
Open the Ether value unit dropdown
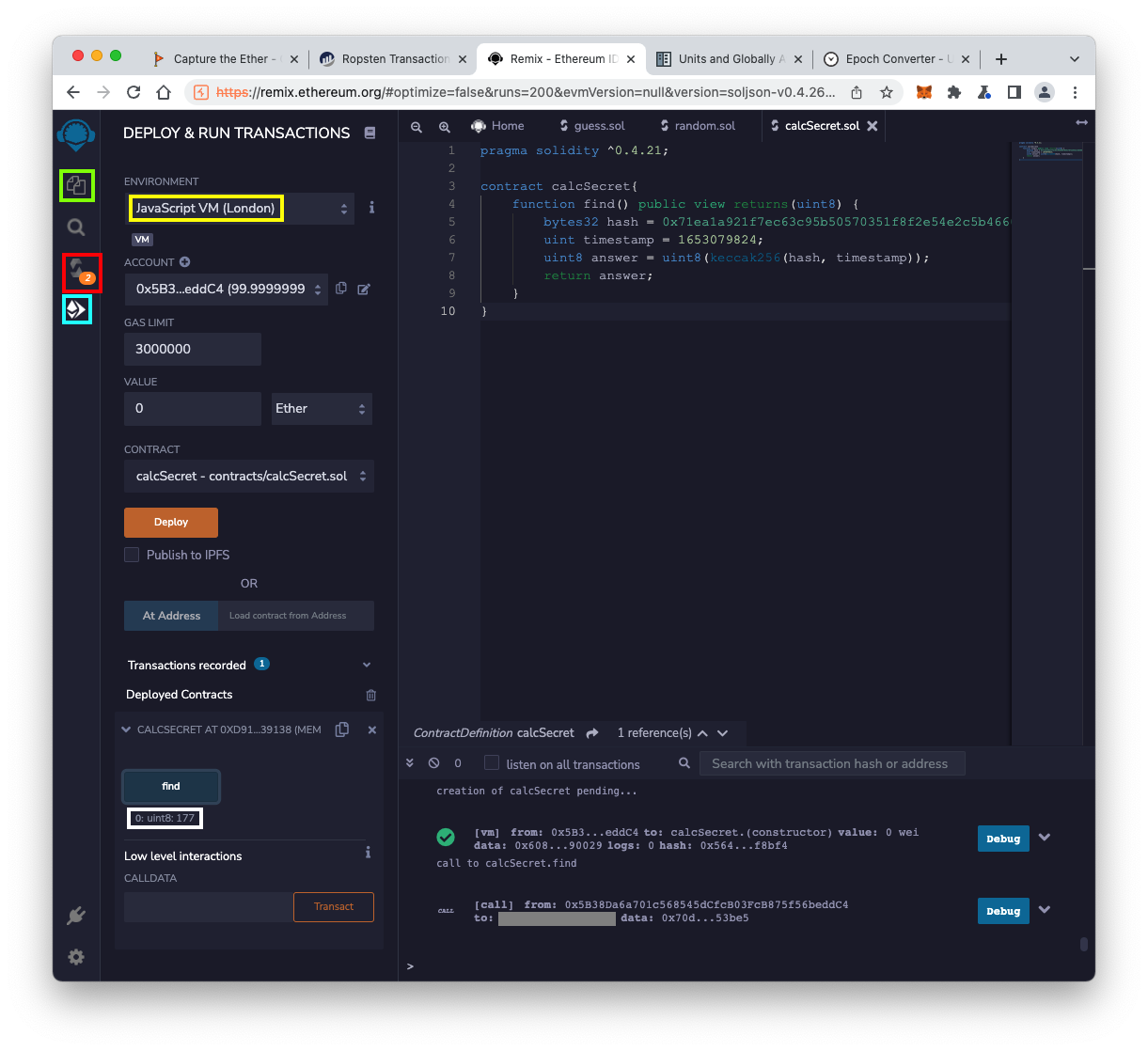[322, 409]
